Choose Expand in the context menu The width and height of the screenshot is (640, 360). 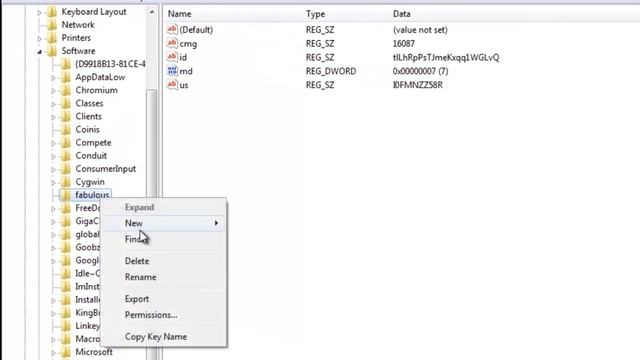point(163,207)
